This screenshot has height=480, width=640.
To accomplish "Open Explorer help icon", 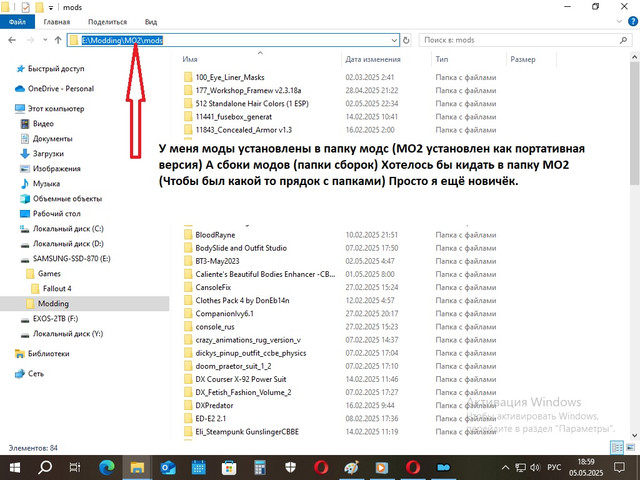I will pos(633,21).
